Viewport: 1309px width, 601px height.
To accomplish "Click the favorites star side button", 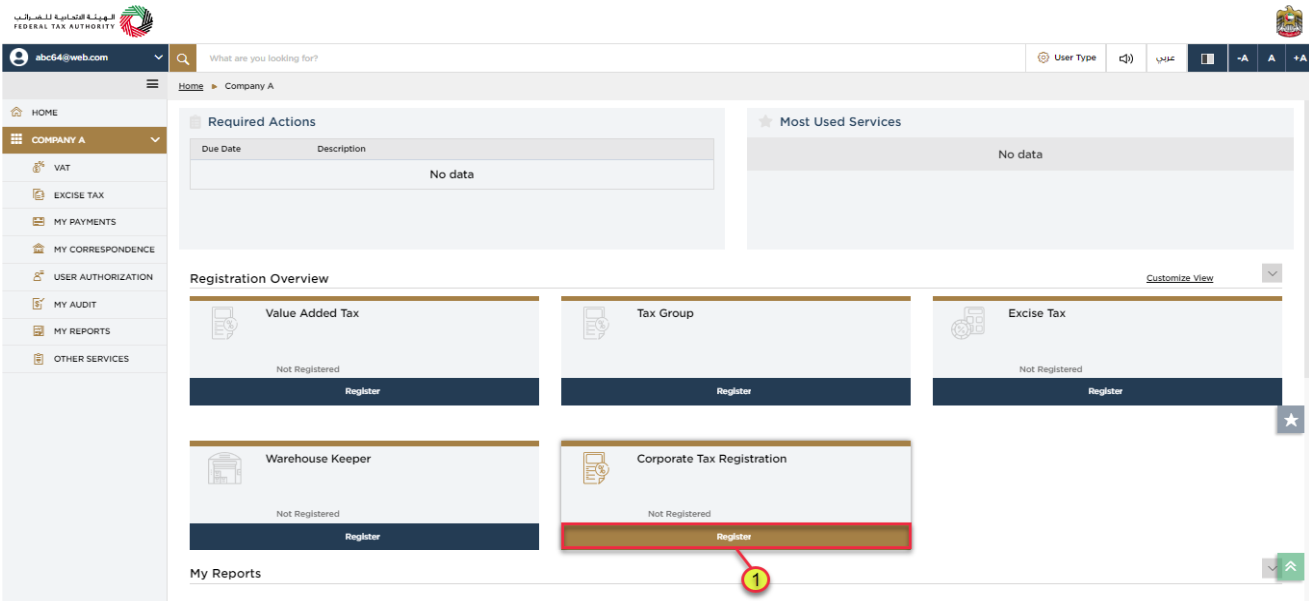I will 1291,420.
